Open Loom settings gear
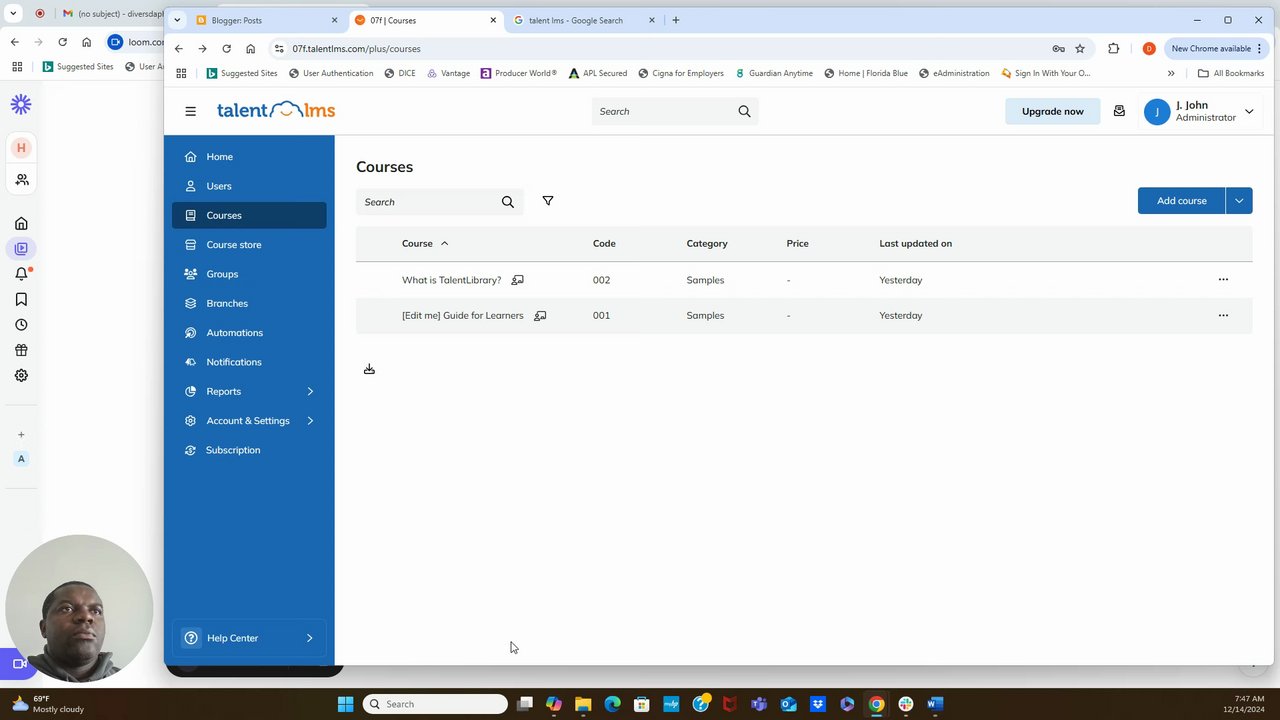 click(x=21, y=376)
